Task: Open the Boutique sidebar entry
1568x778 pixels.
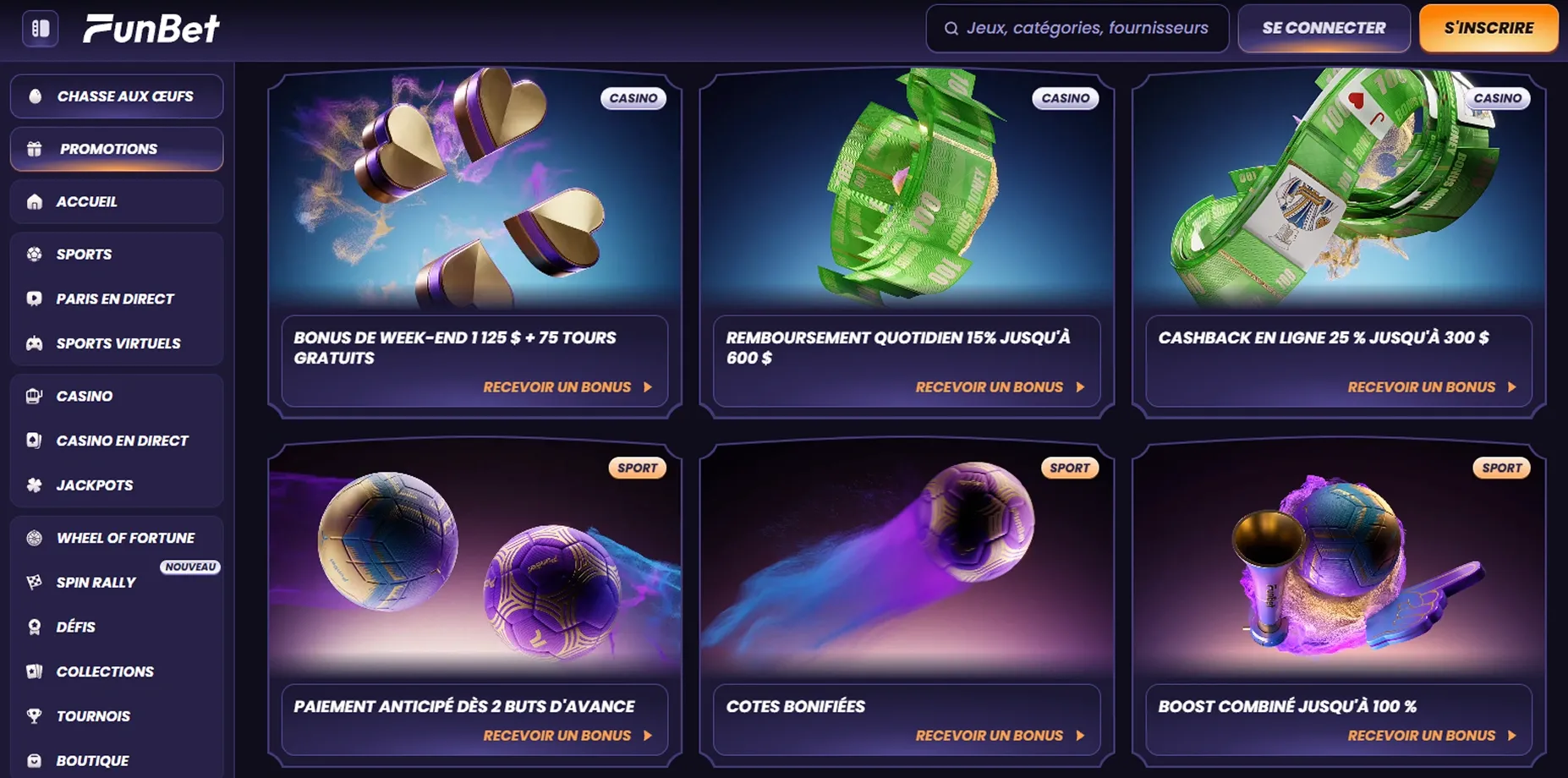Action: pos(117,761)
